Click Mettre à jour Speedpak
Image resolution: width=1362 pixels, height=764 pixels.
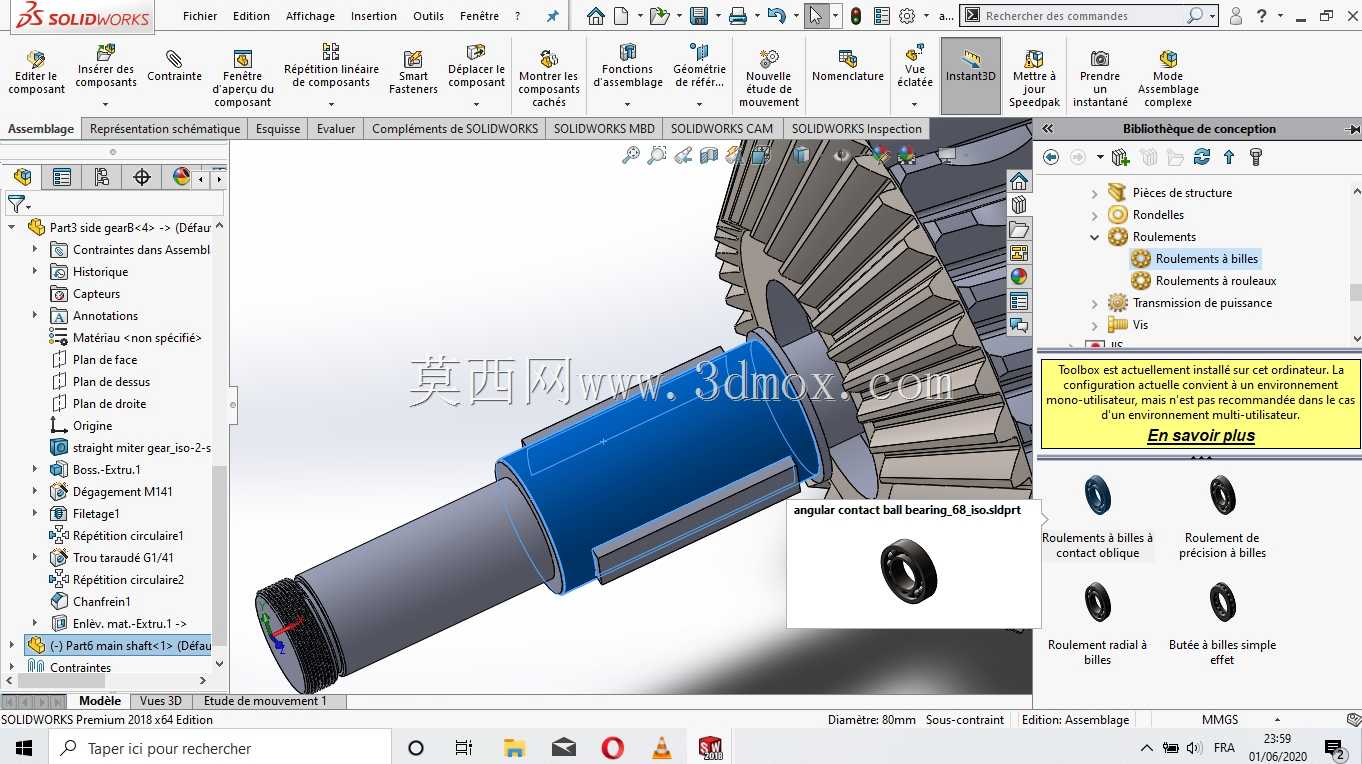point(1034,78)
